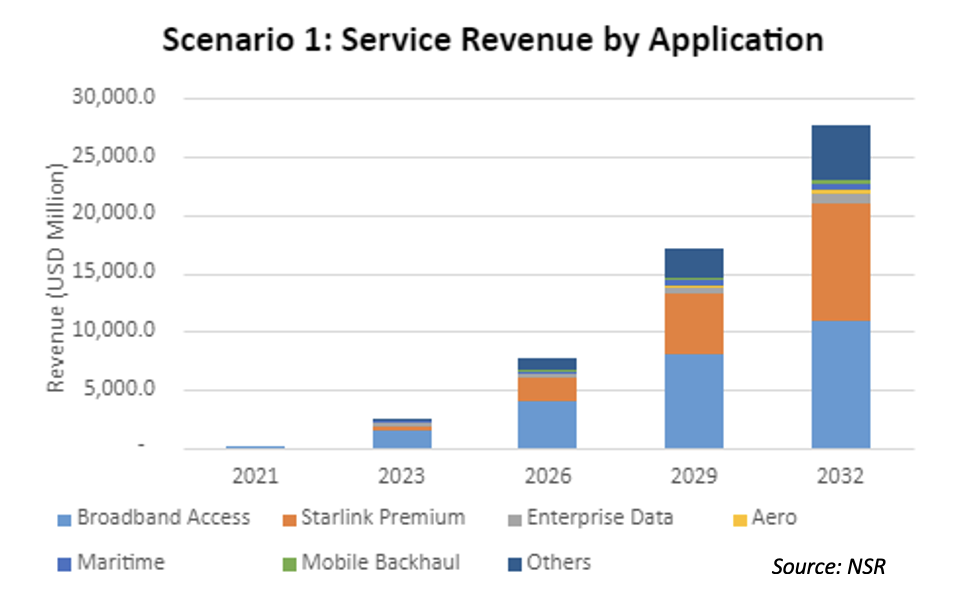Image resolution: width=962 pixels, height=614 pixels.
Task: Select the 'Starlink Premium' legend label
Action: 383,518
